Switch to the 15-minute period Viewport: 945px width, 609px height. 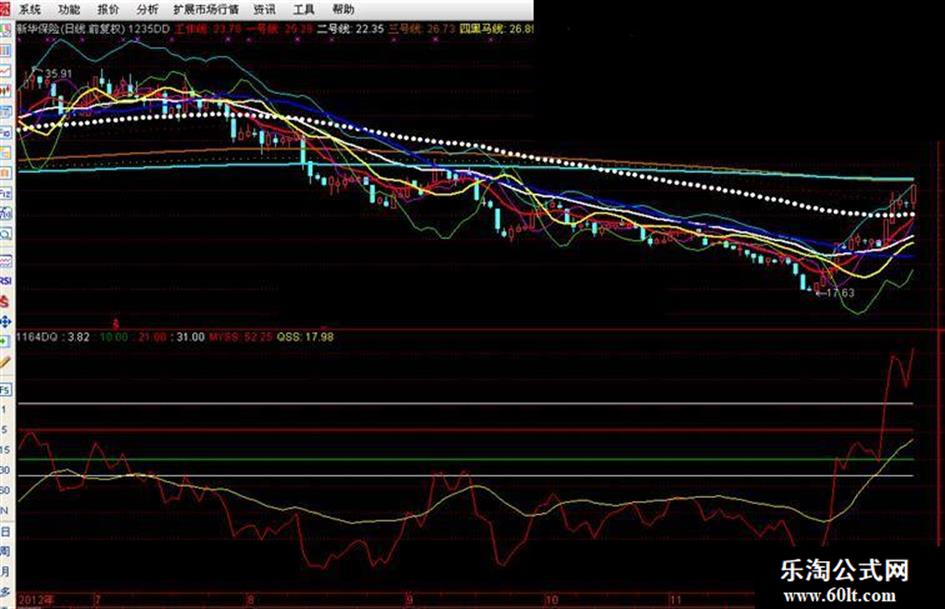5,450
